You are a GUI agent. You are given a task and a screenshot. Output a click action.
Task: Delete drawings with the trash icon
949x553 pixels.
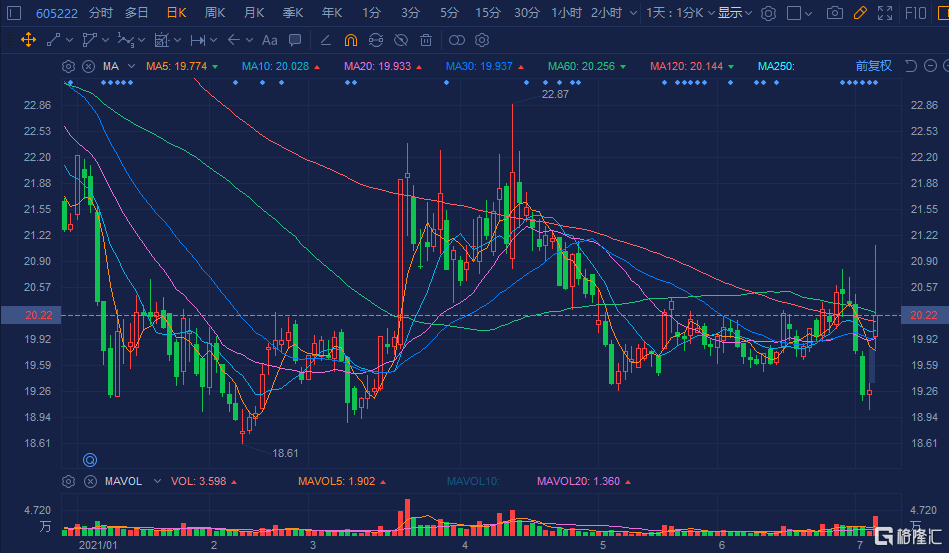(426, 40)
